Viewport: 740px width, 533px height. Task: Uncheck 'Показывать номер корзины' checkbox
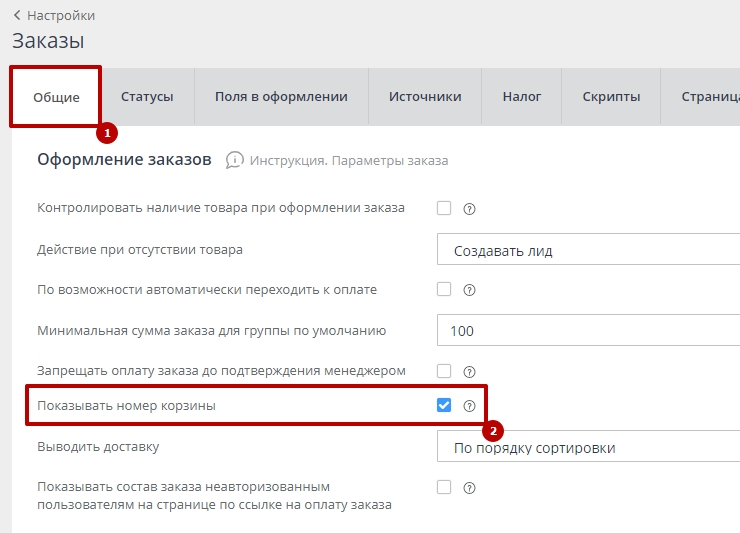[x=444, y=406]
